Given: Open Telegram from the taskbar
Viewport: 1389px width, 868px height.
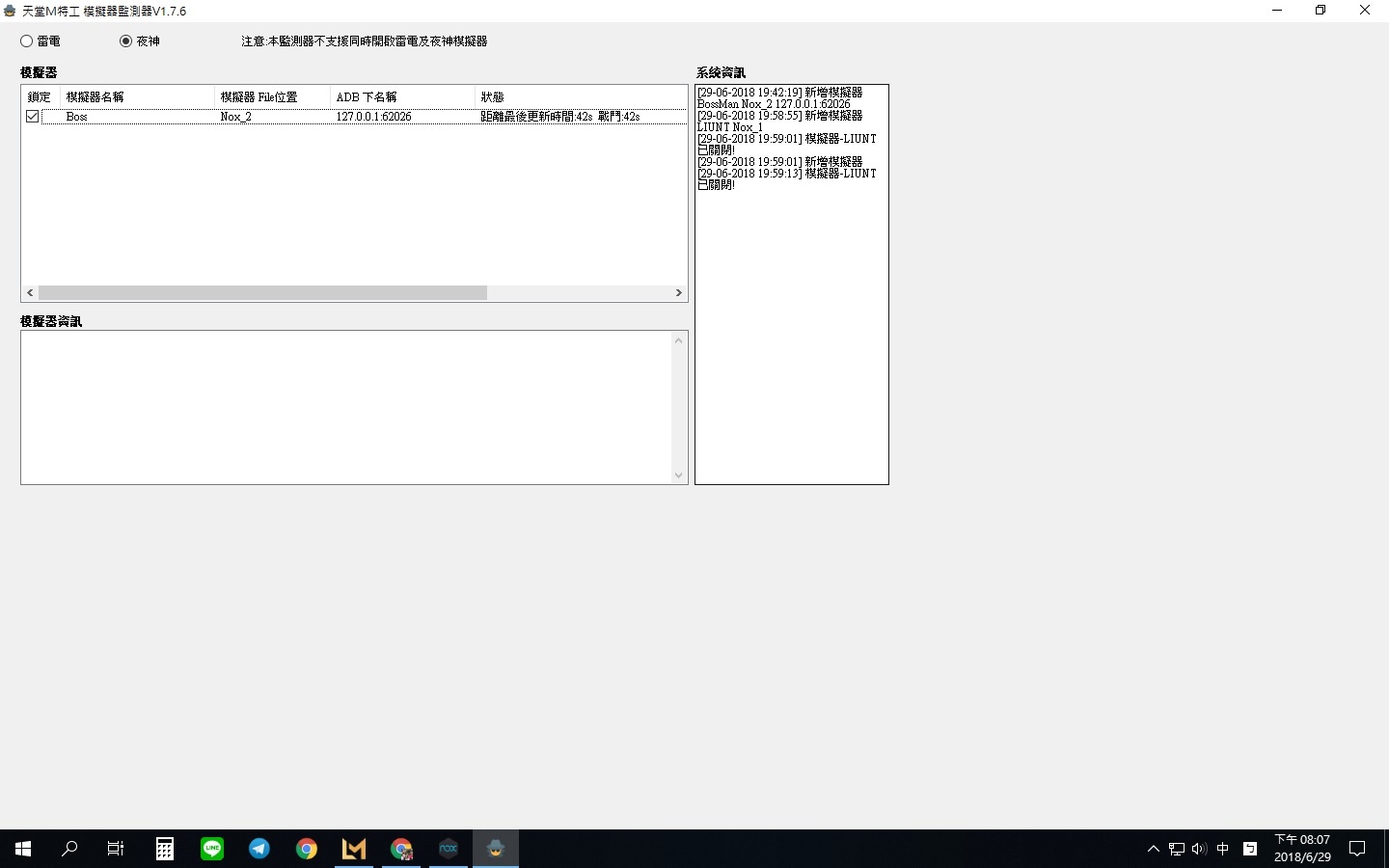Looking at the screenshot, I should click(x=259, y=849).
